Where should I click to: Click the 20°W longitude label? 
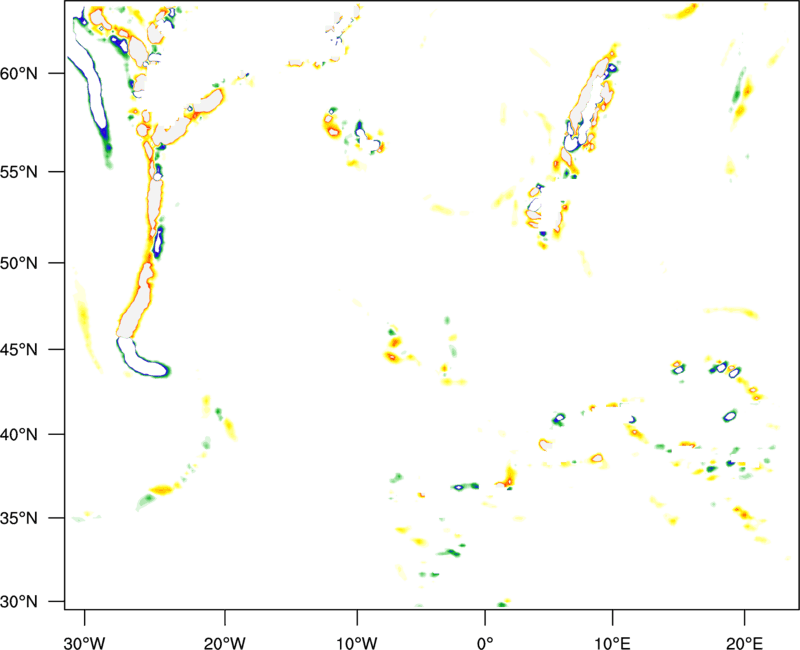225,643
